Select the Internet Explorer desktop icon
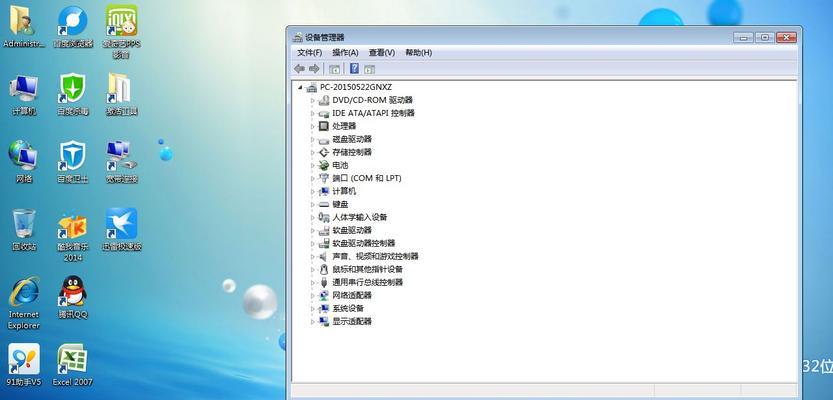 point(24,303)
